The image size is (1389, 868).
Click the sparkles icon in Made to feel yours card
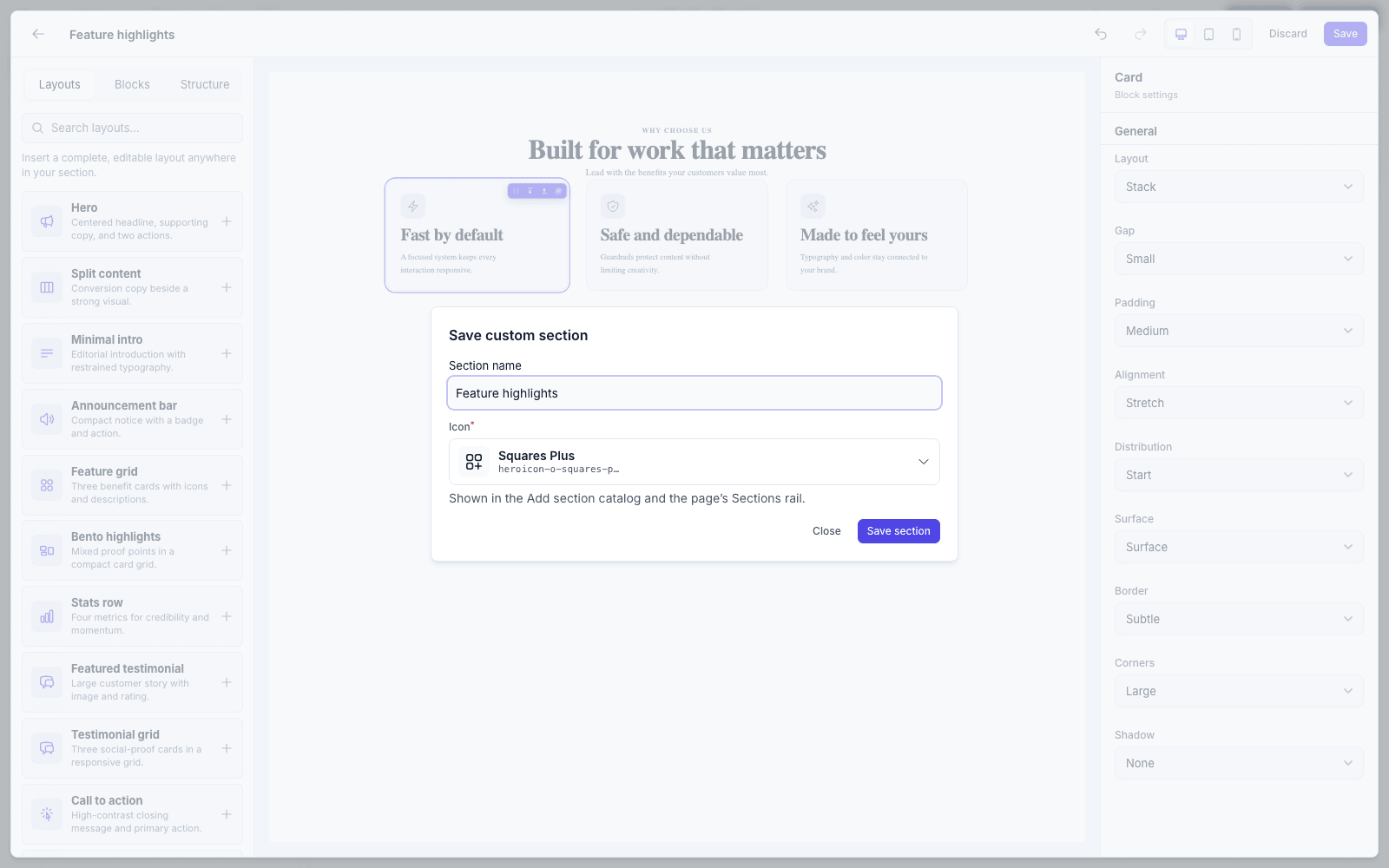pyautogui.click(x=813, y=206)
